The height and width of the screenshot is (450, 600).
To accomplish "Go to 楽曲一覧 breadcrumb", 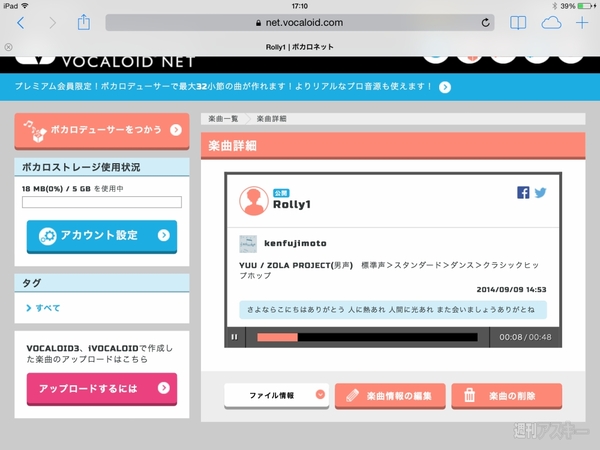I will coord(223,119).
